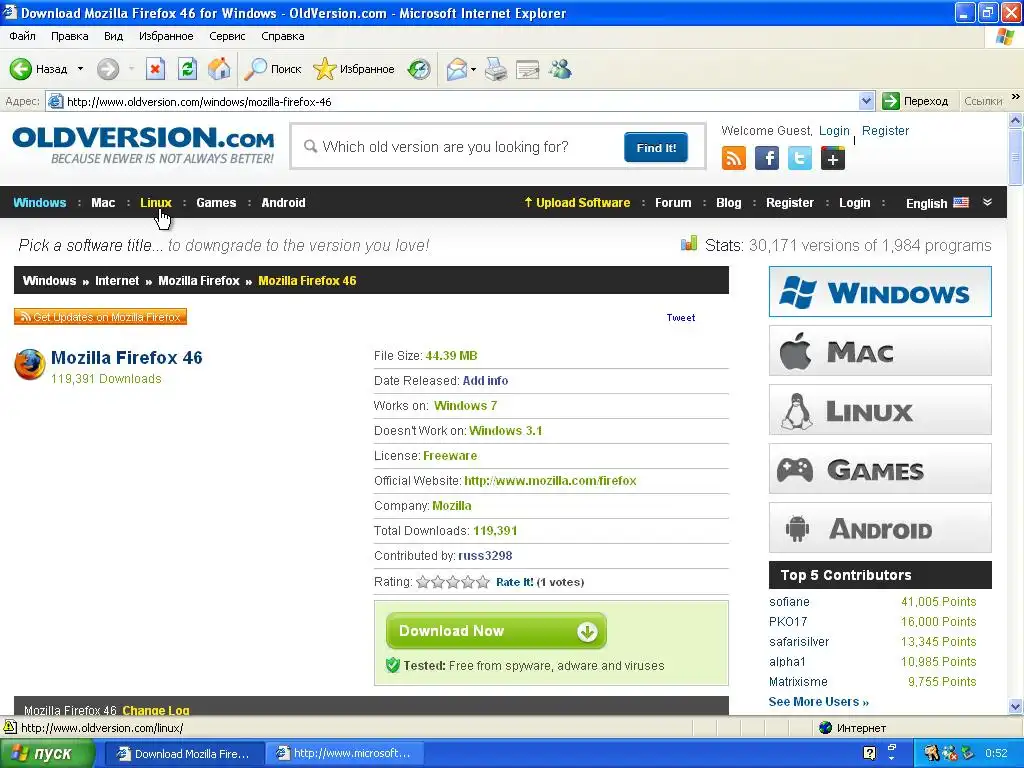Viewport: 1024px width, 768px height.
Task: Click the Stop loading icon
Action: click(155, 69)
